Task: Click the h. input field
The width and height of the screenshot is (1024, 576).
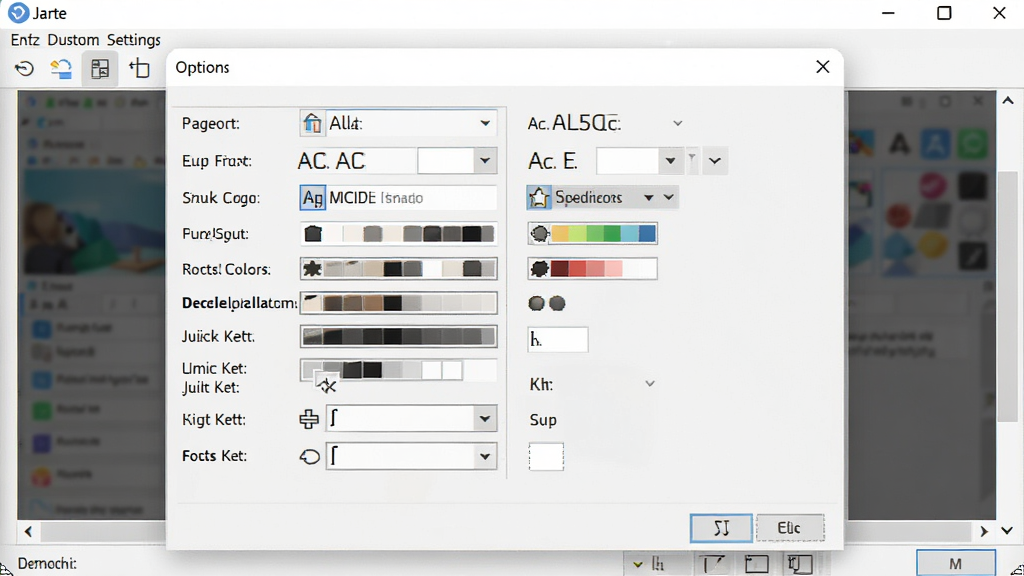Action: (x=558, y=340)
